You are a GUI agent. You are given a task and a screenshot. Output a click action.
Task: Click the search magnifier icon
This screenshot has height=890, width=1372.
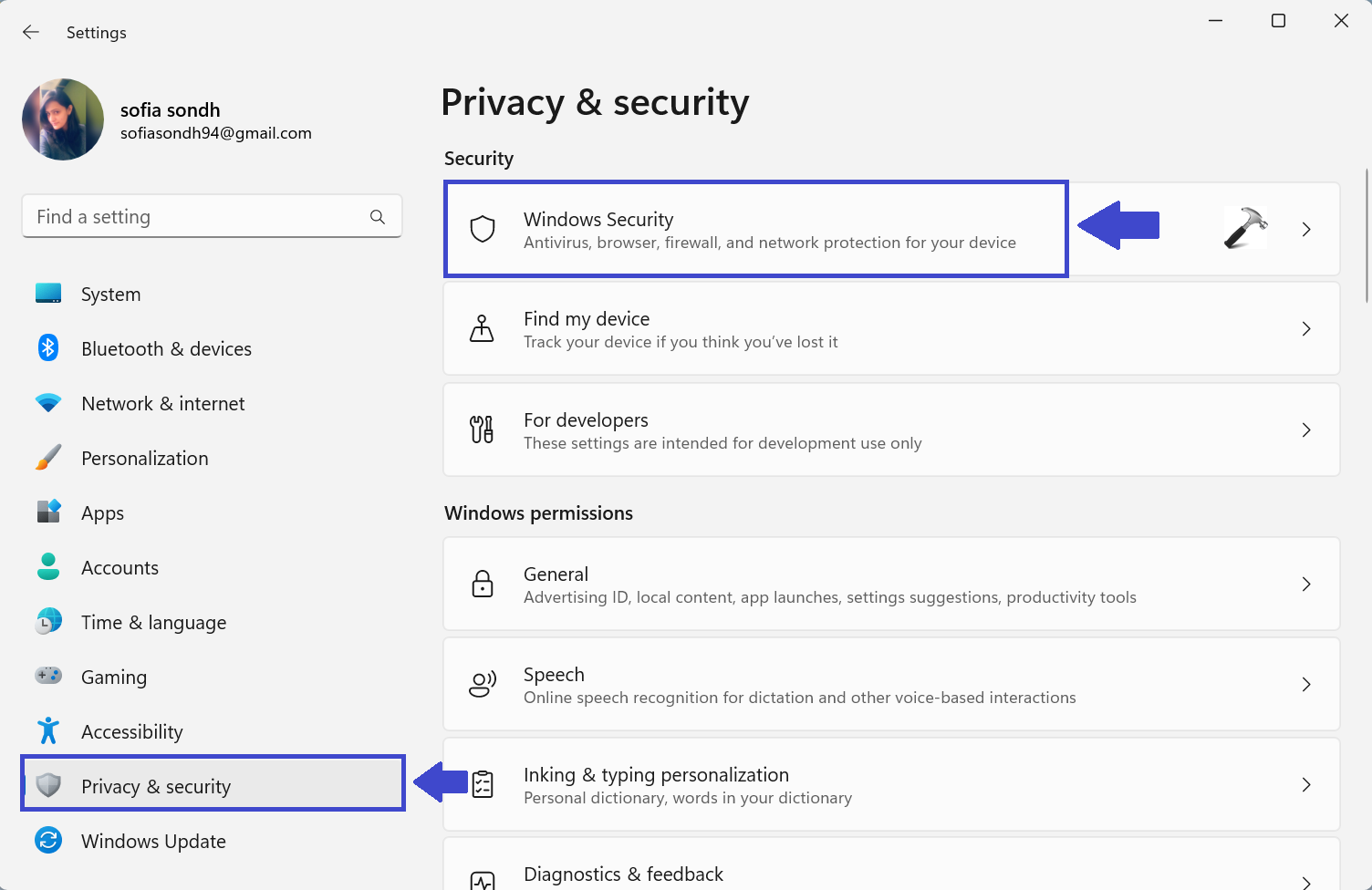click(x=378, y=217)
